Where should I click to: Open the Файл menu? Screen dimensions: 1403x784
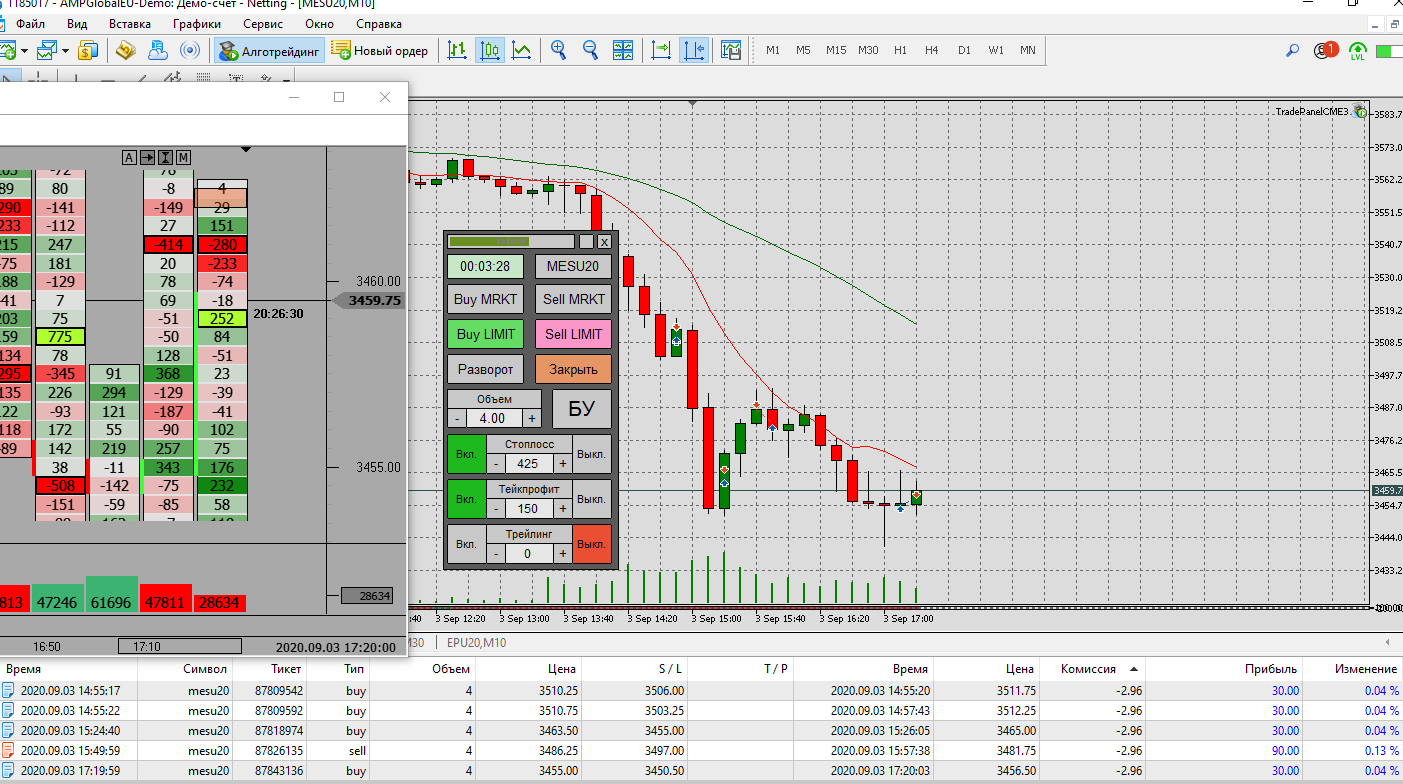31,23
